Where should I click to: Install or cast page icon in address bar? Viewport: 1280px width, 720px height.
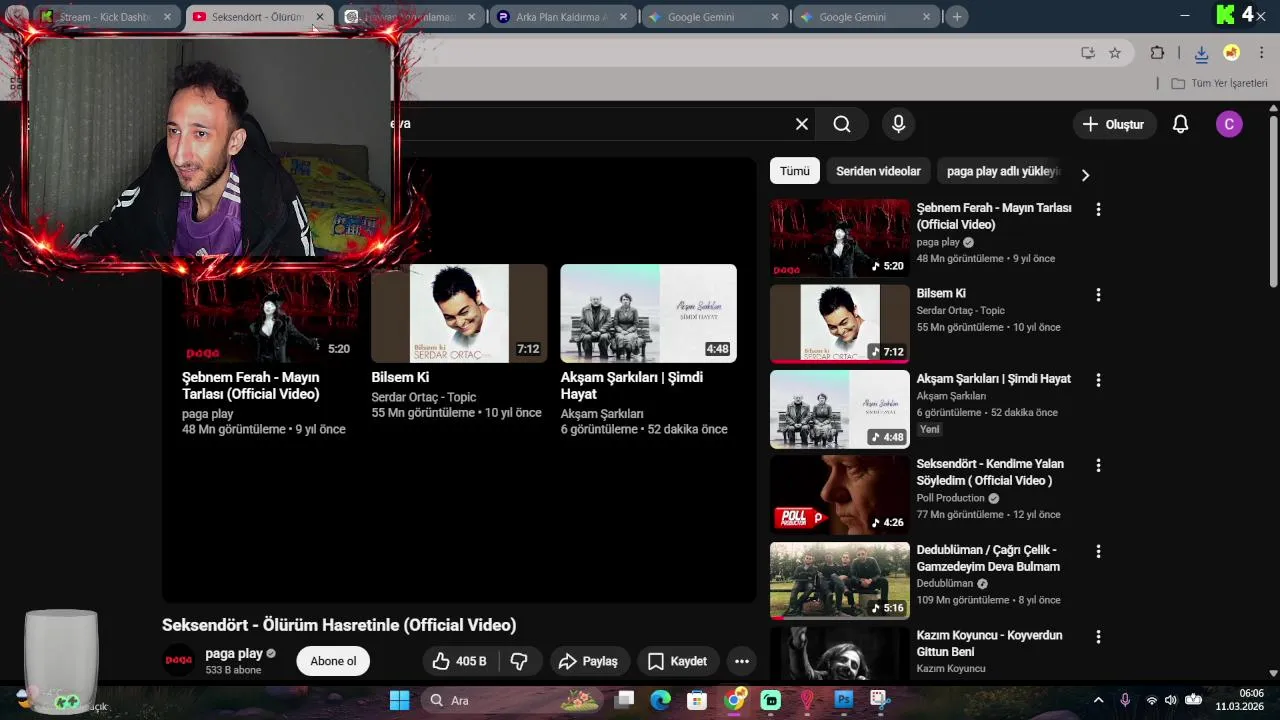(1088, 53)
